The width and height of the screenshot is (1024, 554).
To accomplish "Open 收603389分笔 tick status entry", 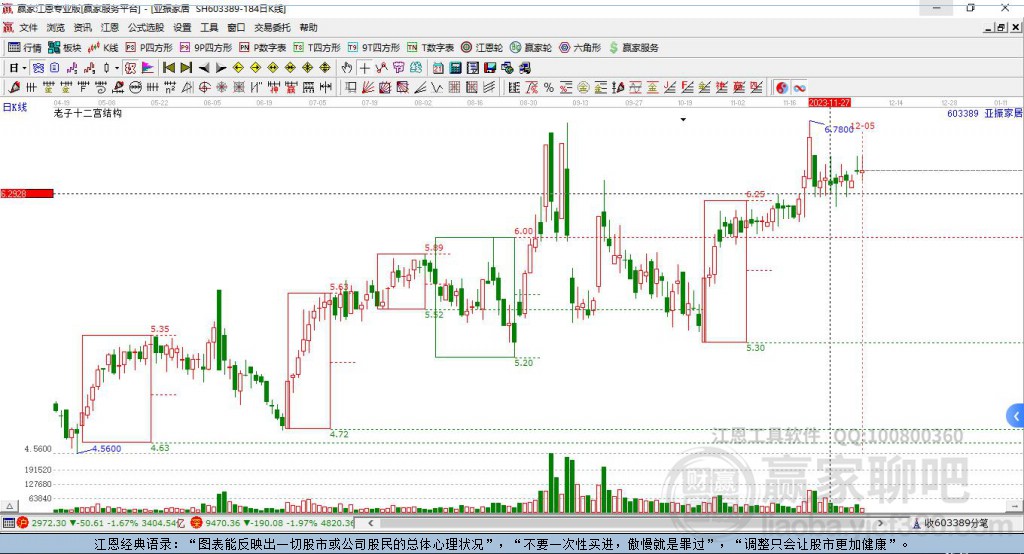I will 951,523.
